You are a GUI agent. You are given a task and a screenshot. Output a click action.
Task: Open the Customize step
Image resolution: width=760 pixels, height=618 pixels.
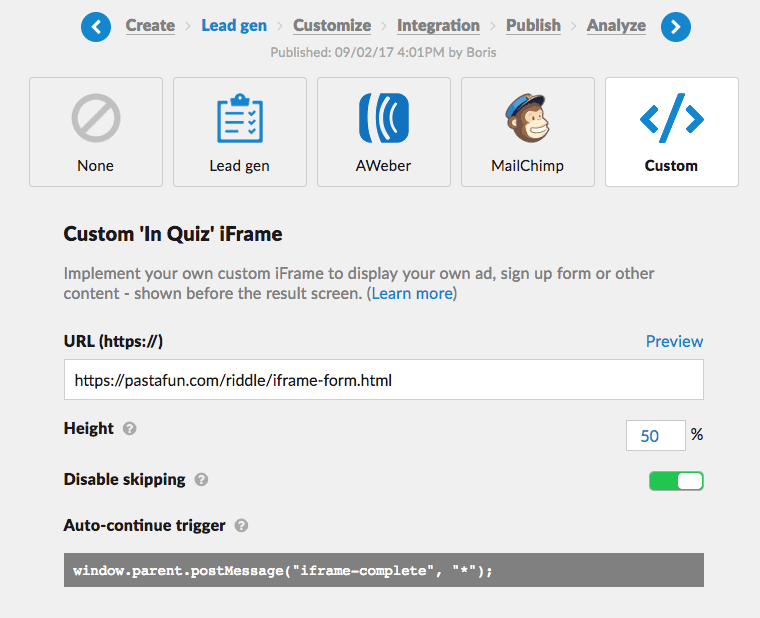332,25
